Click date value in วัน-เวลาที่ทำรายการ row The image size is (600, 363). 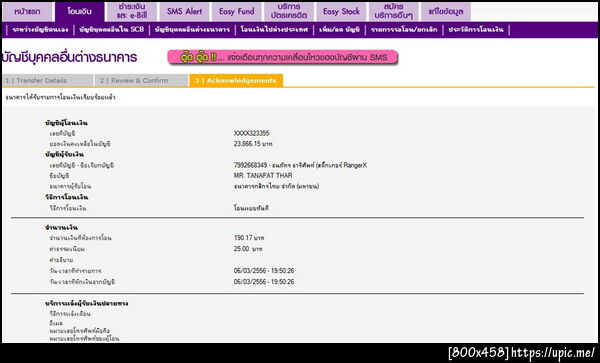[x=264, y=271]
